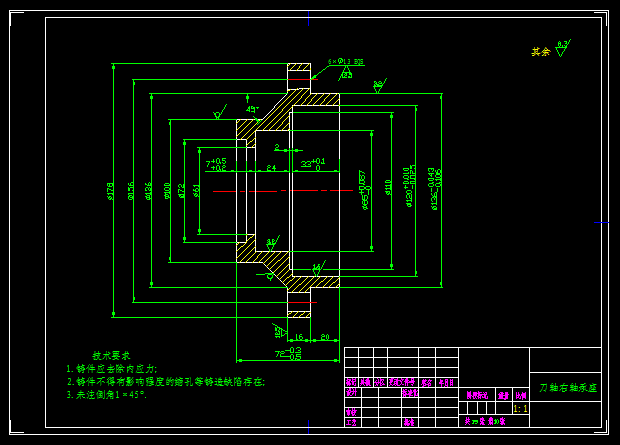Image resolution: width=620 pixels, height=445 pixels.
Task: Select the 技术要求 heading text
Action: [x=112, y=355]
